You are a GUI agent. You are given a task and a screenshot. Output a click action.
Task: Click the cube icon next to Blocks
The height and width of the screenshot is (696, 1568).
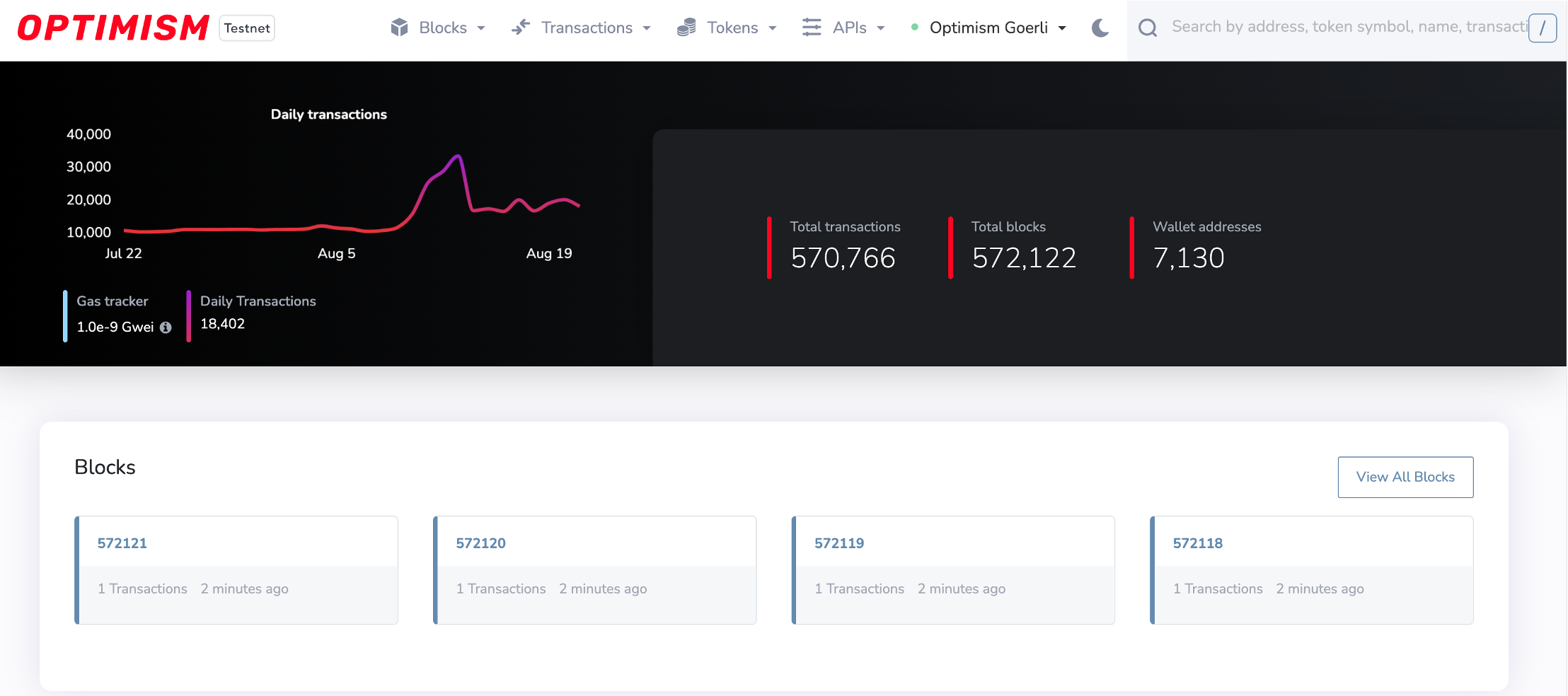400,27
